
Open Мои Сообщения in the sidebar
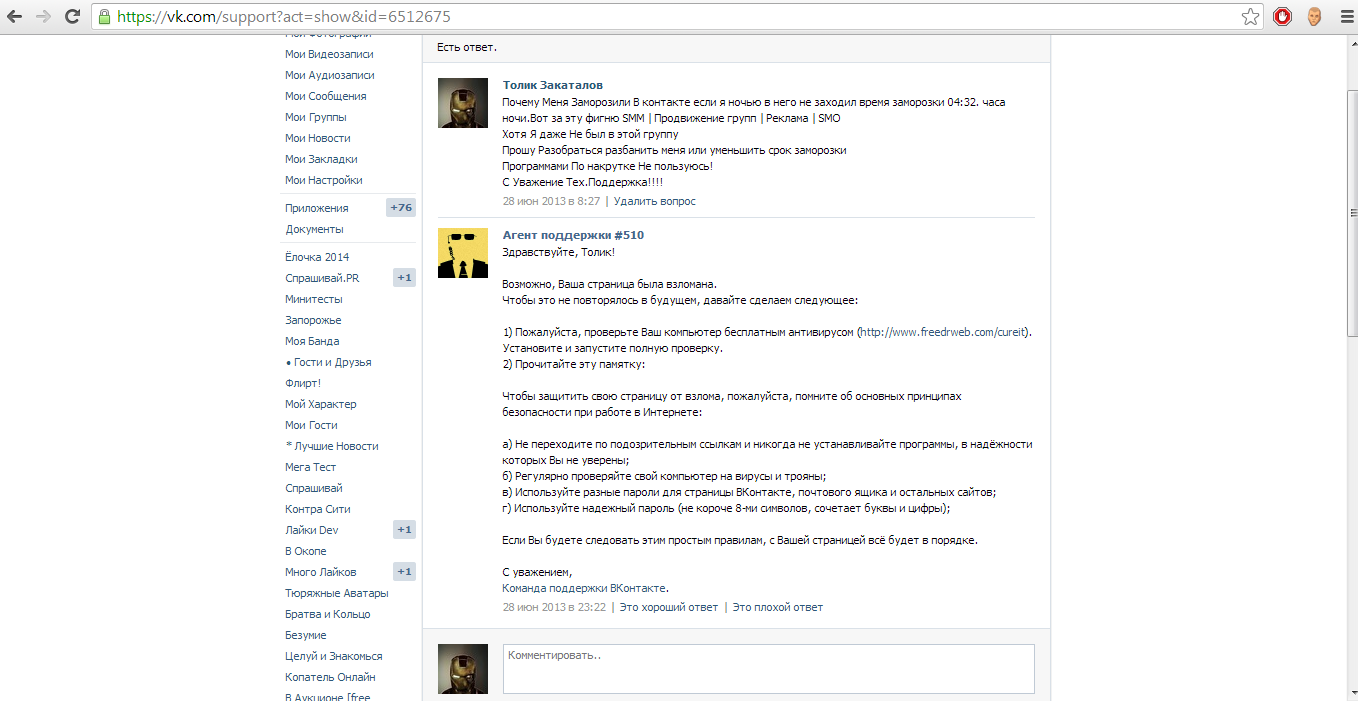[x=325, y=96]
